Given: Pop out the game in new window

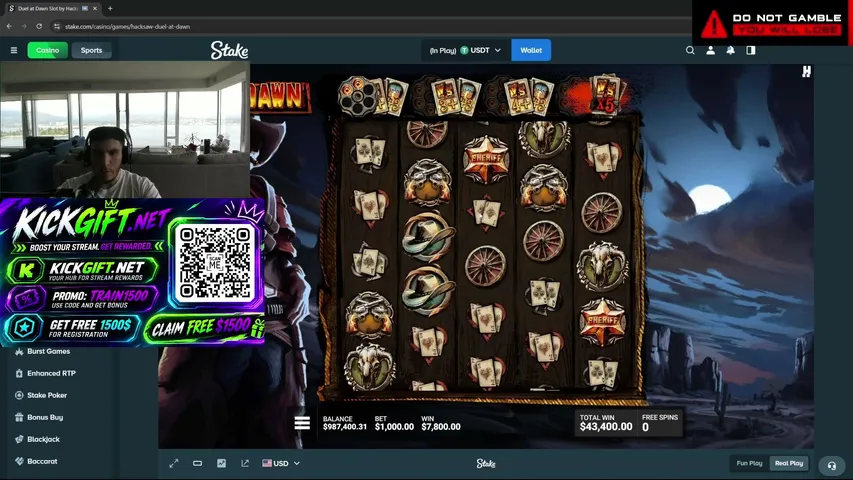Looking at the screenshot, I should (245, 463).
